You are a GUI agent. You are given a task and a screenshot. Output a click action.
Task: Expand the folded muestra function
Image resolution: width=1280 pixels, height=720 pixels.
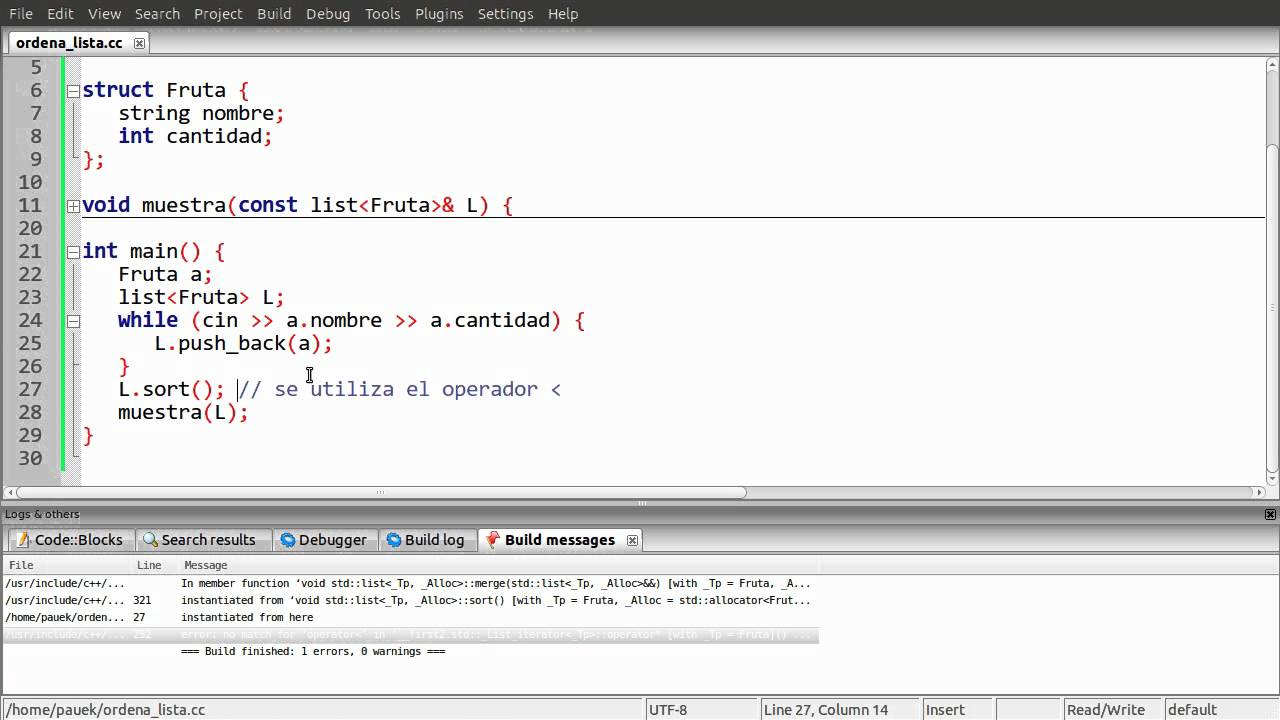click(73, 206)
